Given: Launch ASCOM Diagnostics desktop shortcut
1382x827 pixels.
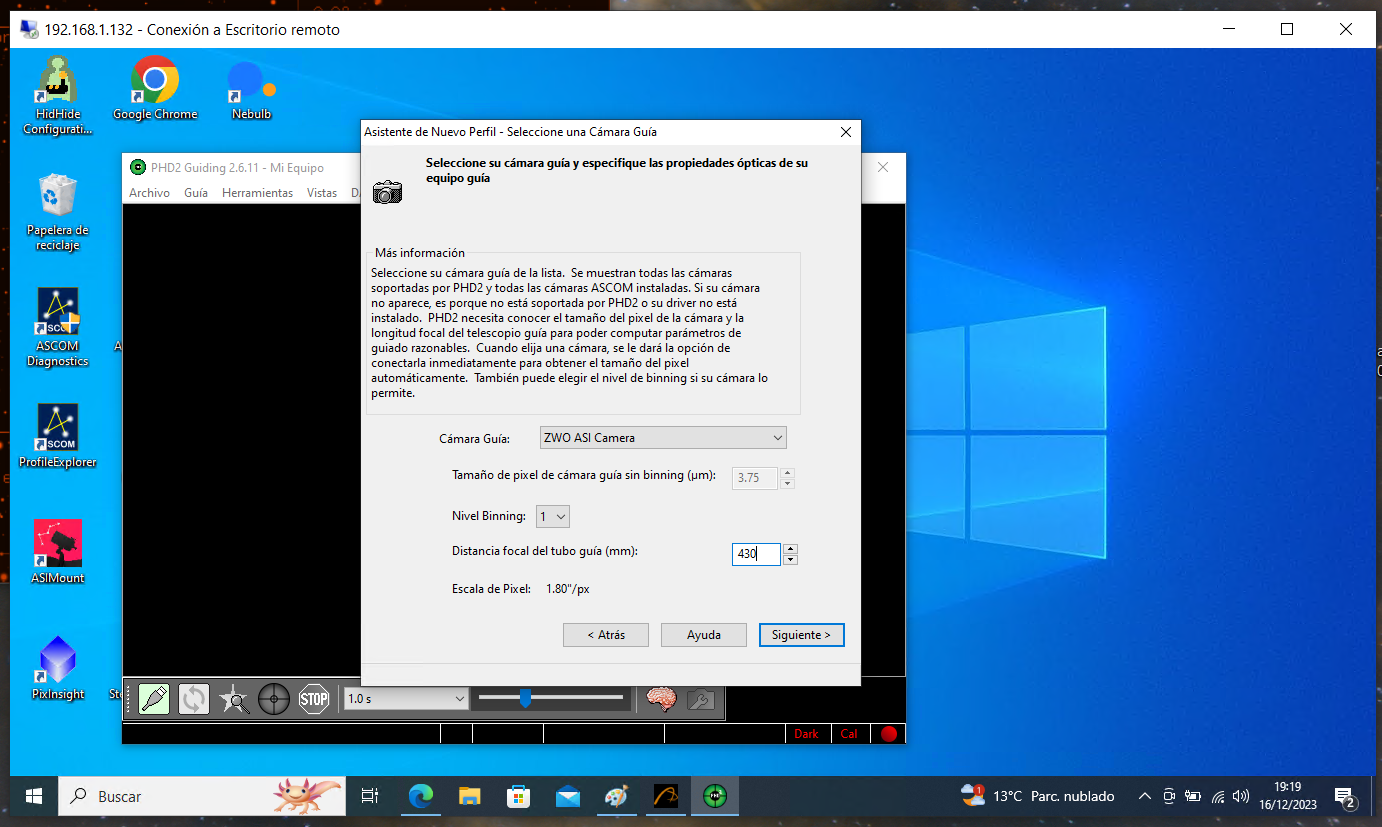Looking at the screenshot, I should coord(57,328).
